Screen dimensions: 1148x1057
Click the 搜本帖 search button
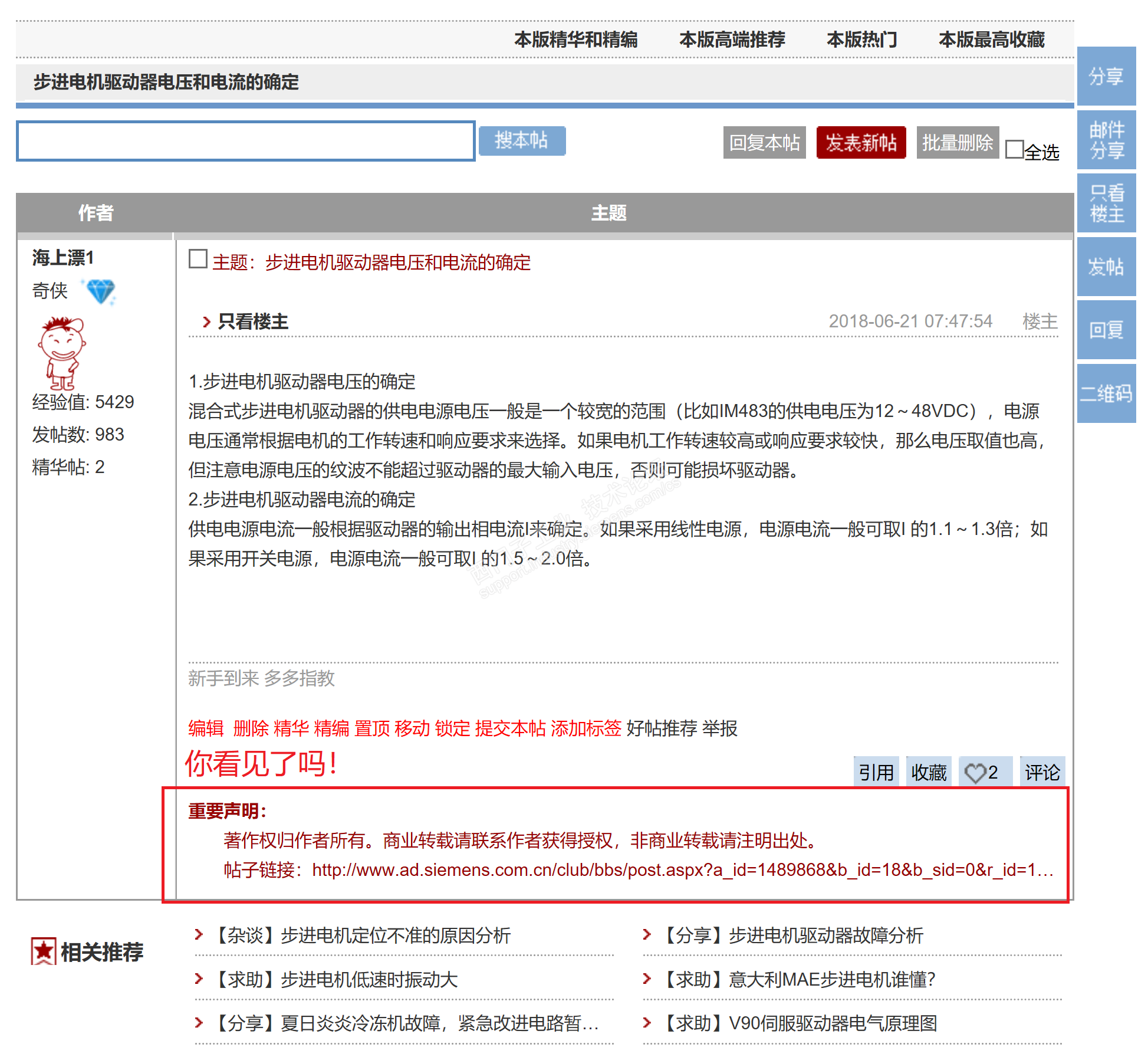pyautogui.click(x=521, y=141)
